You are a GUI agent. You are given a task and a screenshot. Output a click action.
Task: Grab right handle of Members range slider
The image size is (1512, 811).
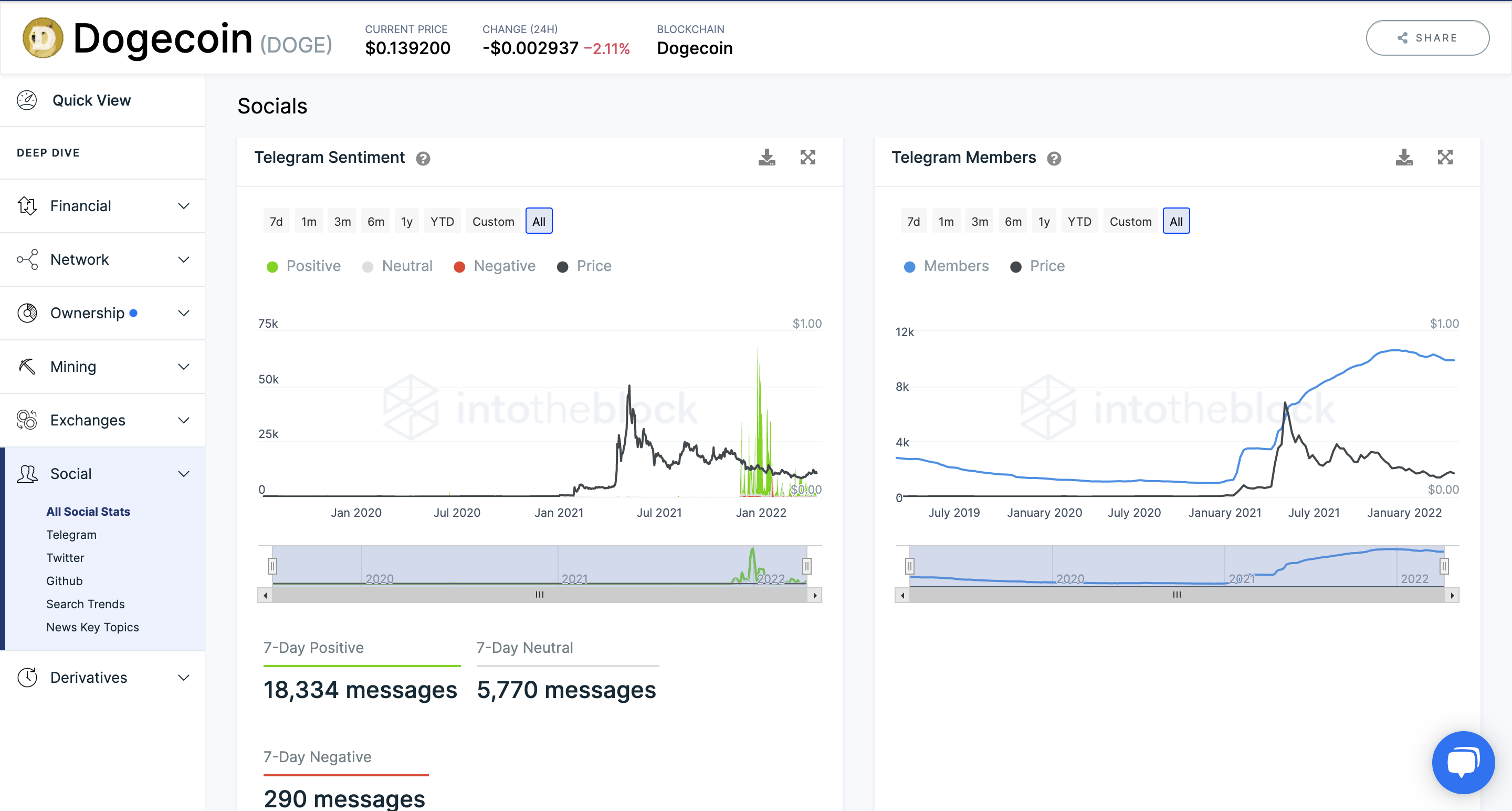(x=1444, y=566)
